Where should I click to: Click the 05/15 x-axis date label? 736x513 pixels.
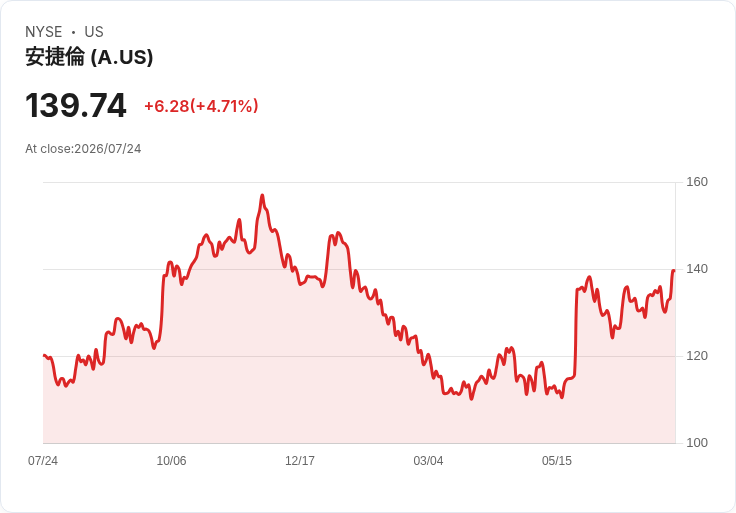coord(557,461)
